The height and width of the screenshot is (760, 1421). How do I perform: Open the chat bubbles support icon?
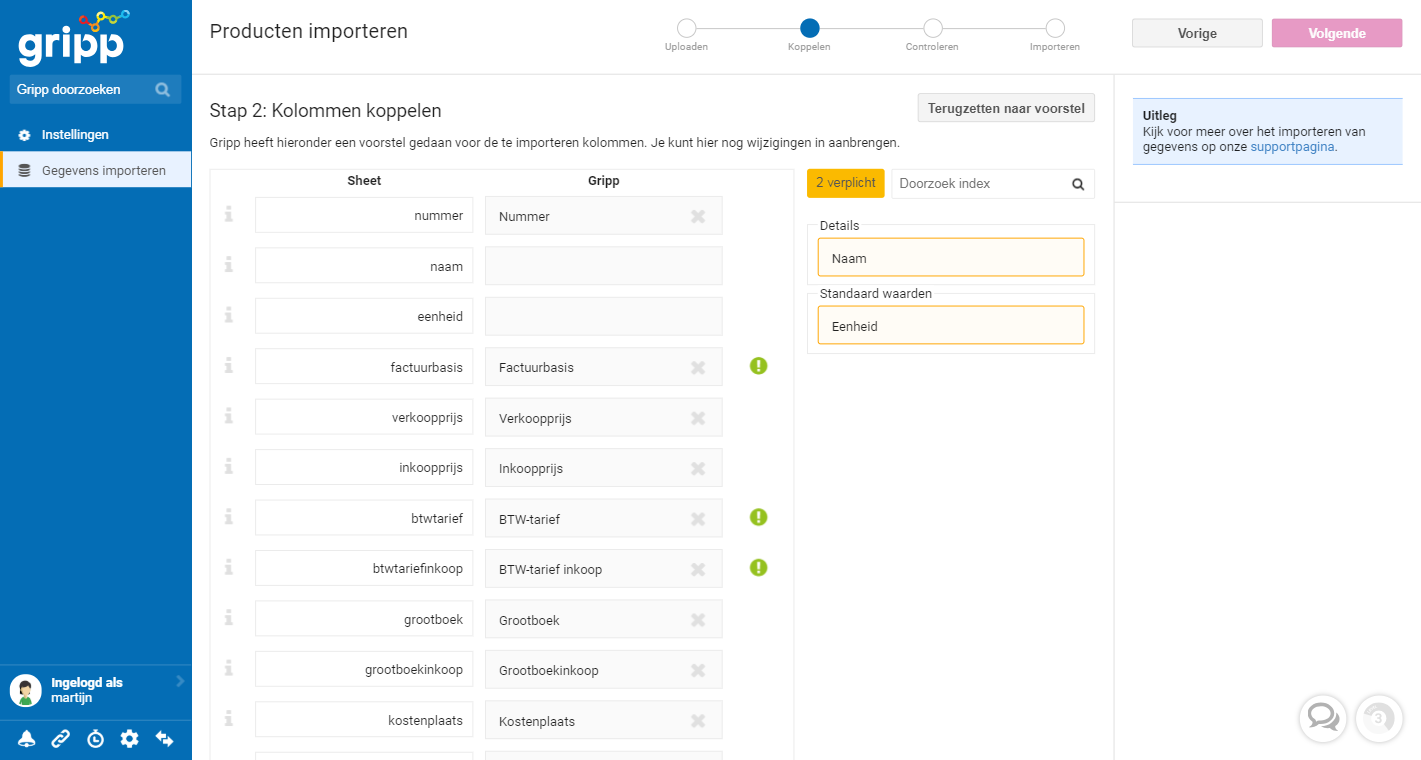click(x=1322, y=718)
